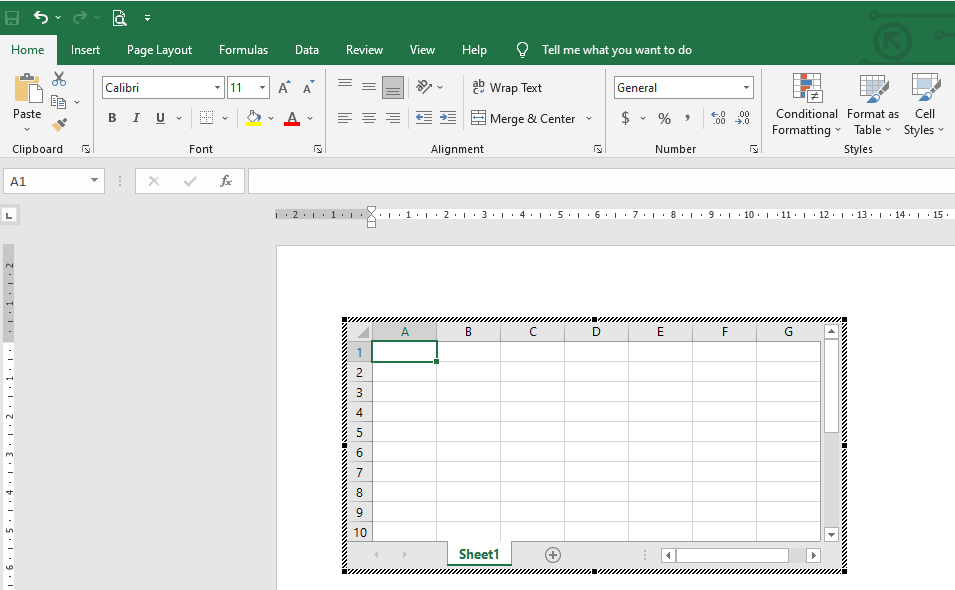
Task: Click the Increase Font Size icon
Action: click(x=284, y=88)
